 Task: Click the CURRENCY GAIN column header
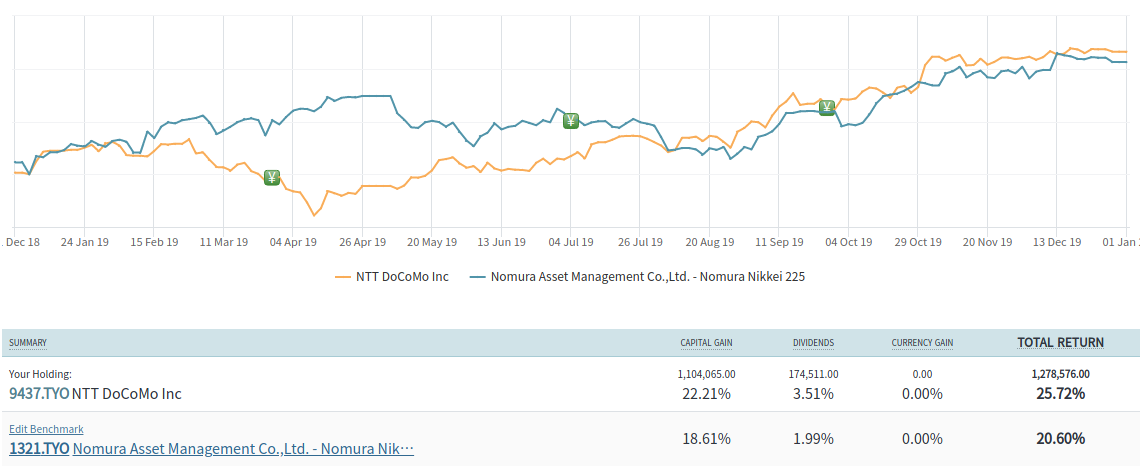click(922, 343)
